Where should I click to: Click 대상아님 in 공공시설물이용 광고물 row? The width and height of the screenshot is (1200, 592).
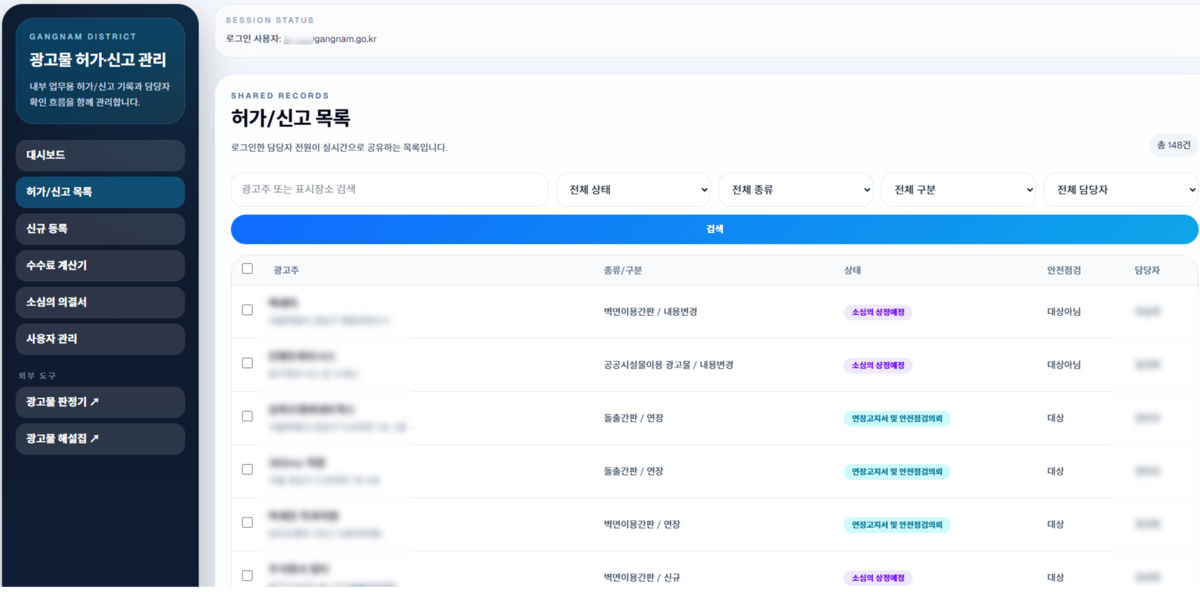(1064, 365)
